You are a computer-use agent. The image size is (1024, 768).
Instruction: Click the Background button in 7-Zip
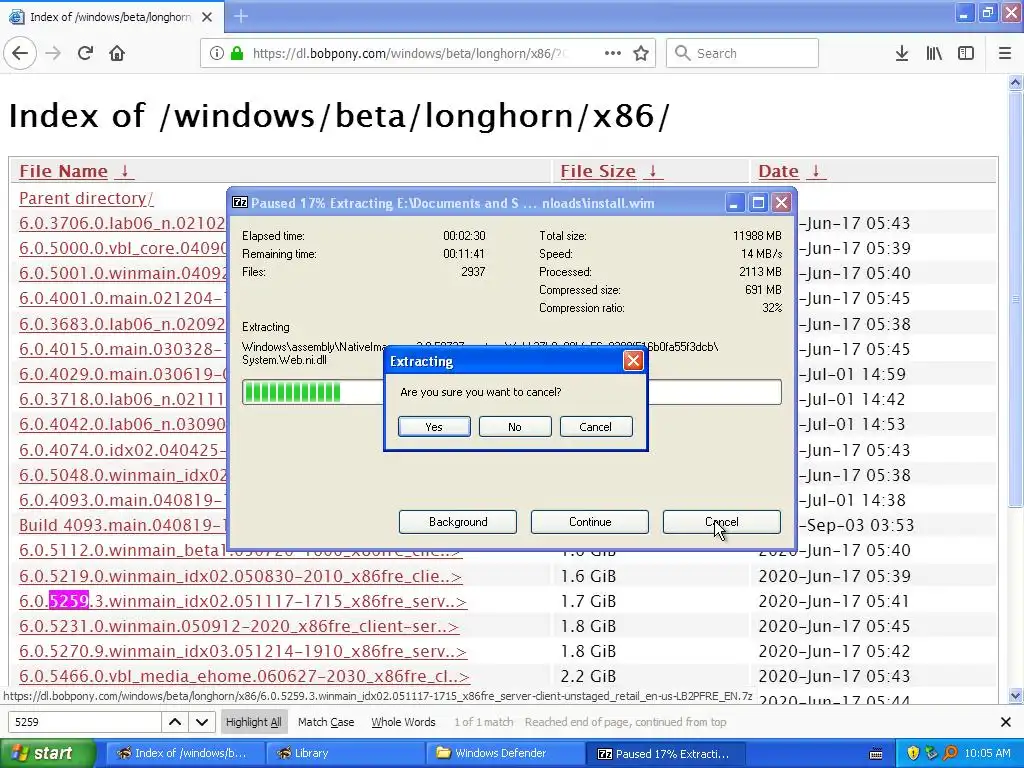(x=458, y=522)
